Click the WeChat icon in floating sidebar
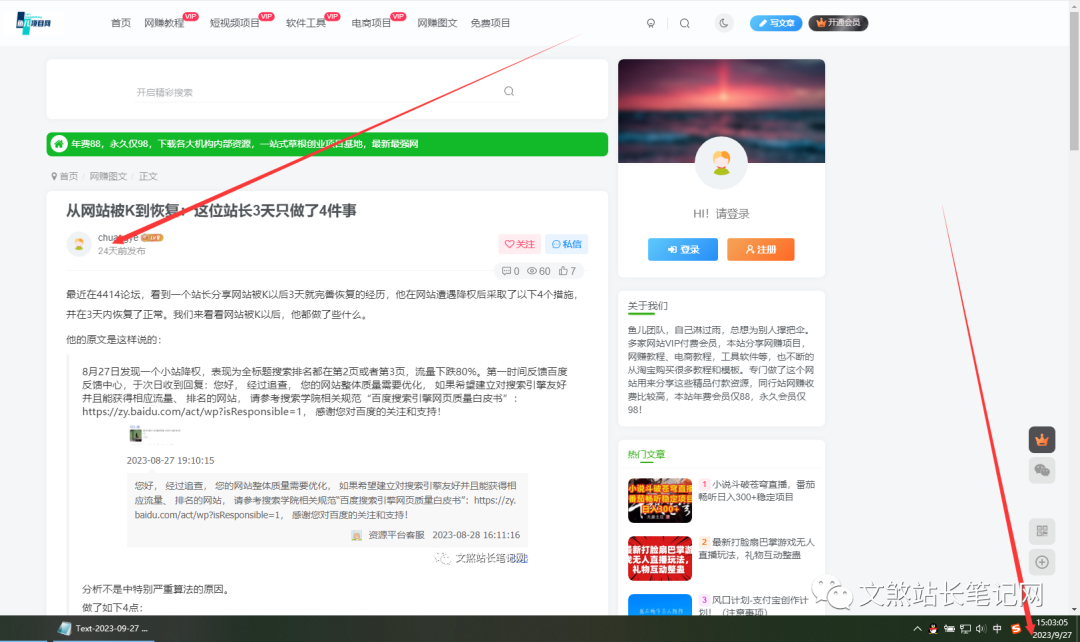 [x=1041, y=470]
